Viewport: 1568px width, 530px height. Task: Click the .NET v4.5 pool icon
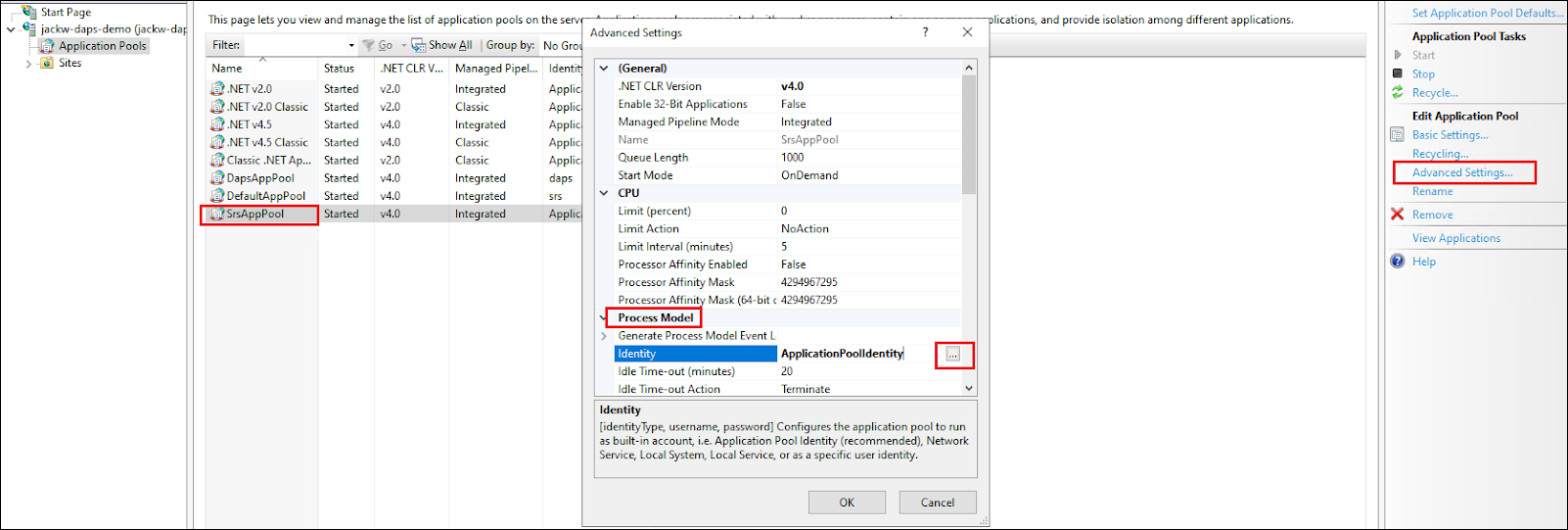[217, 123]
